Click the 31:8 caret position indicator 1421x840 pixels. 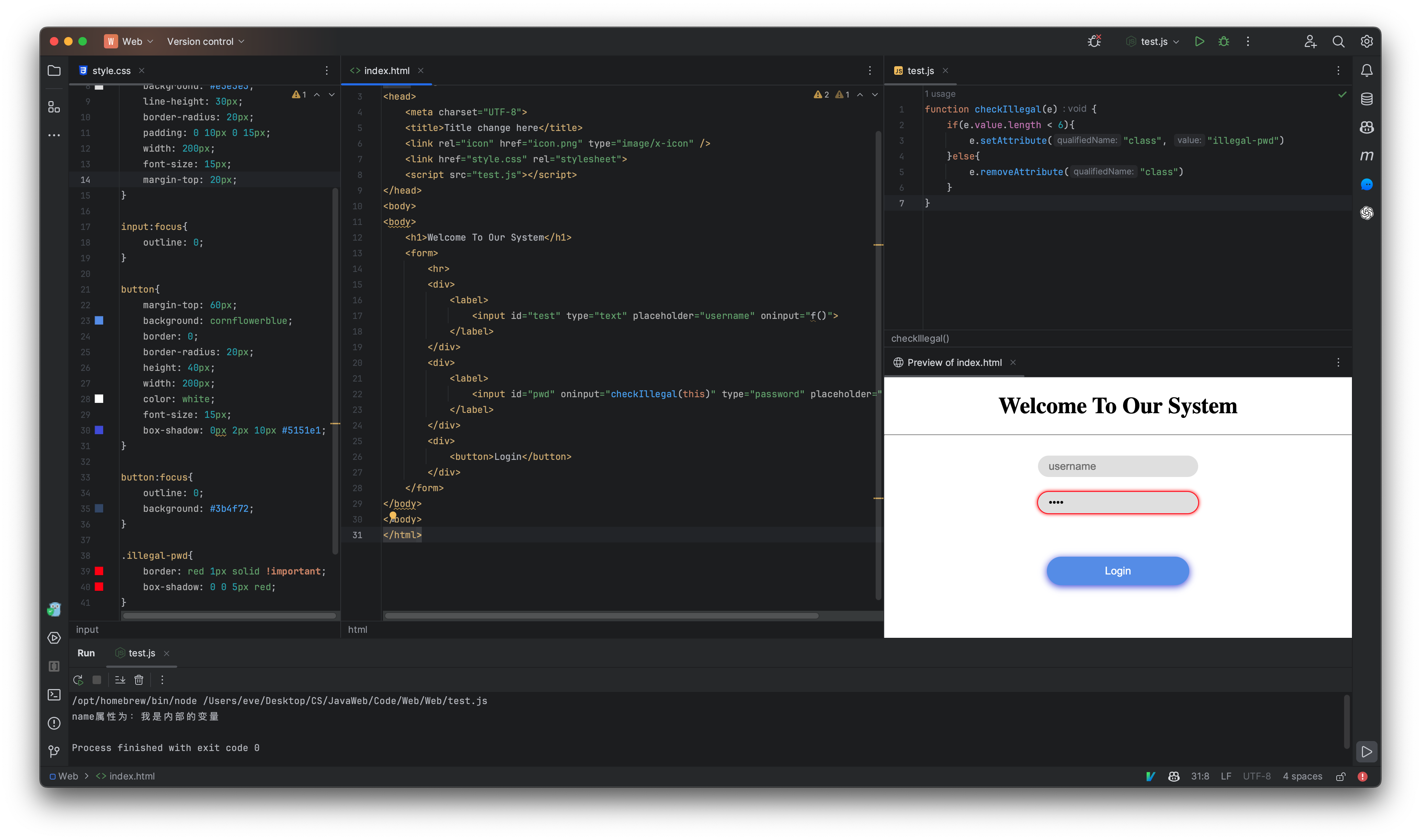[1200, 777]
